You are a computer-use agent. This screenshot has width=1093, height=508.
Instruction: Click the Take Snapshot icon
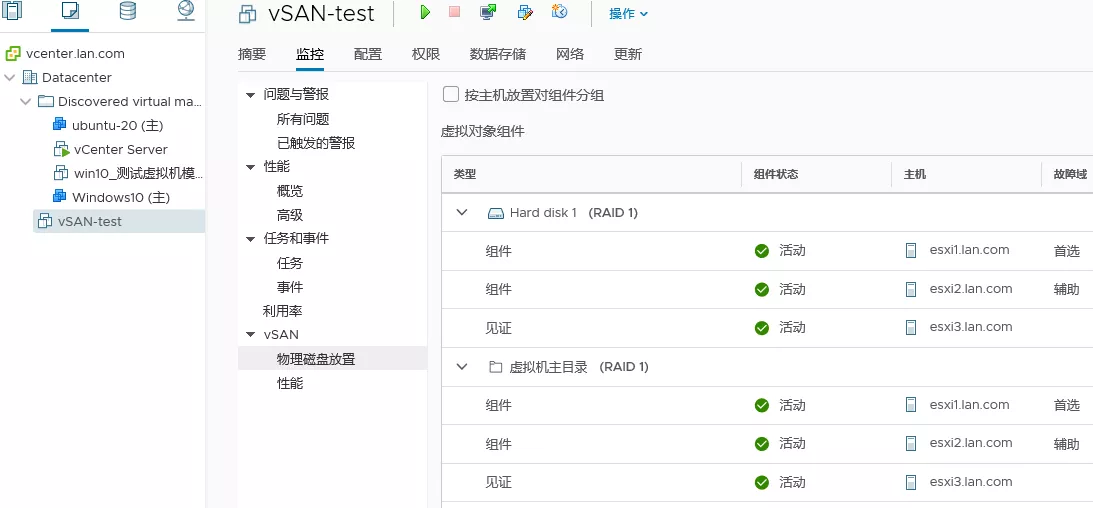[559, 13]
